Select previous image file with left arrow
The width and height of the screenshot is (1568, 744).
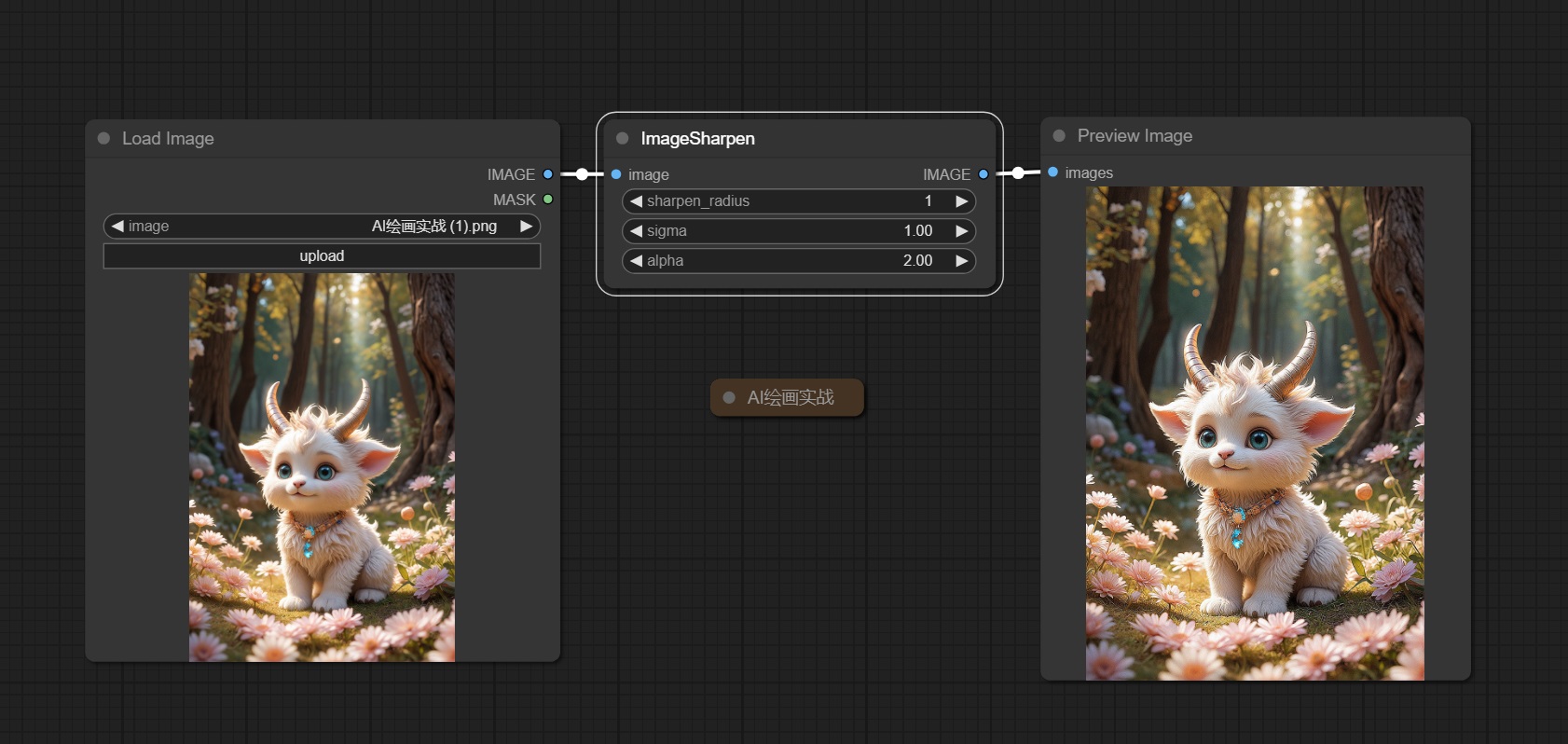coord(117,226)
